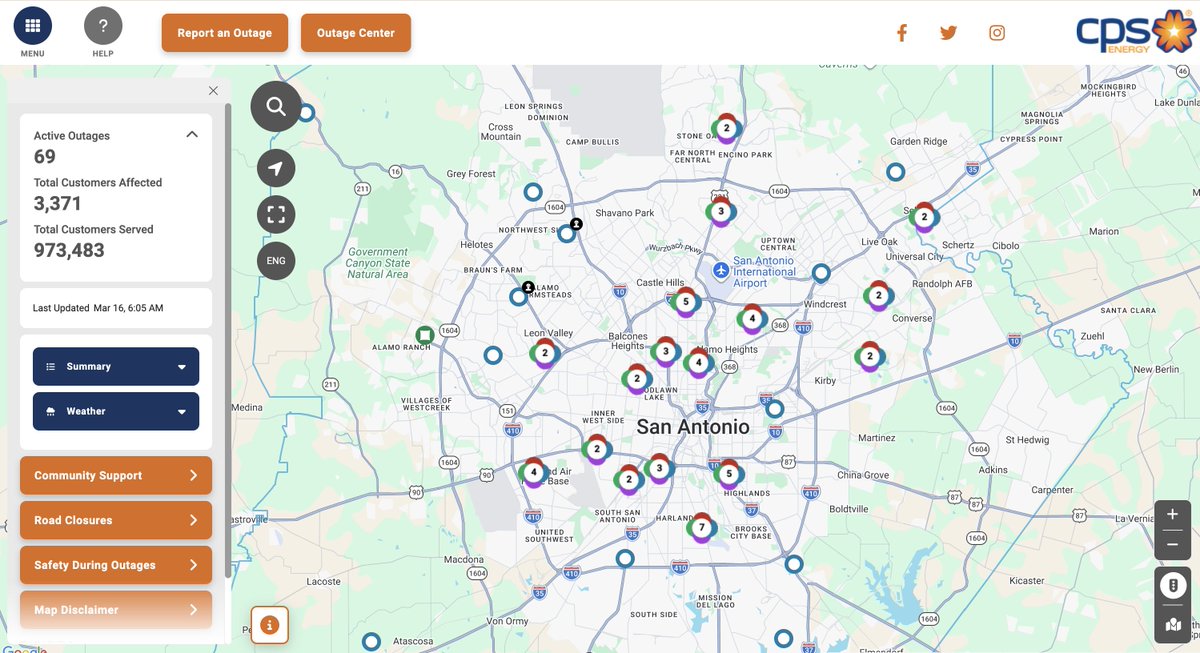Select the 2-outage cluster near Kirby
Image resolution: width=1200 pixels, height=653 pixels.
tap(870, 356)
